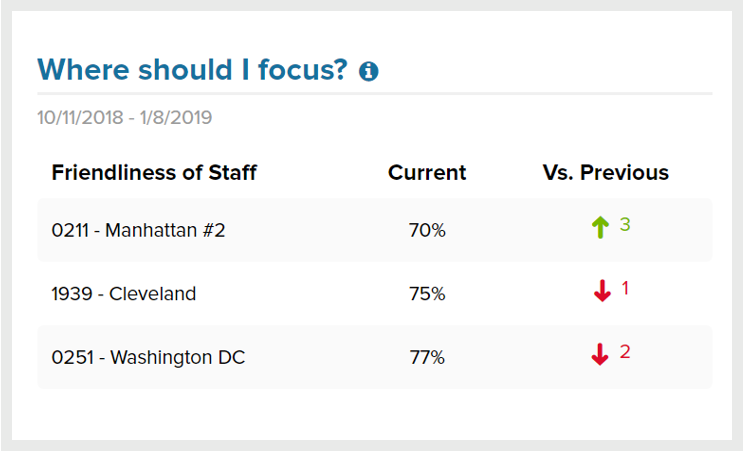
Task: Click the Vs. Previous column header
Action: (x=606, y=172)
